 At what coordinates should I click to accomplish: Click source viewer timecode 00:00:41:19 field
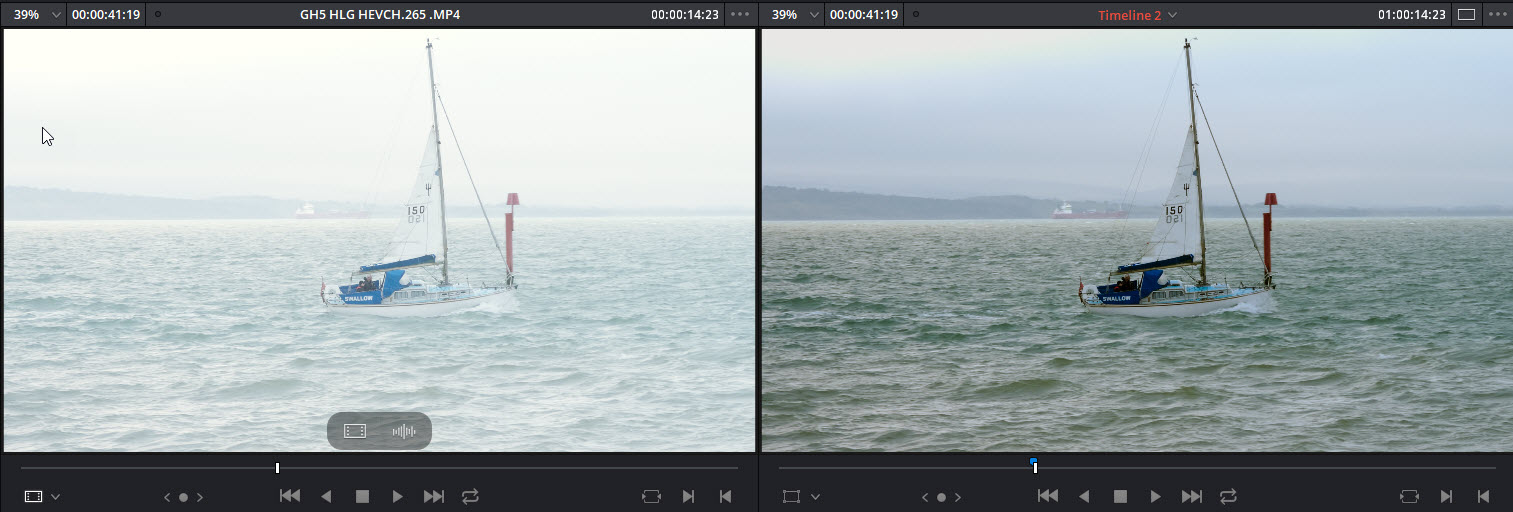coord(106,15)
